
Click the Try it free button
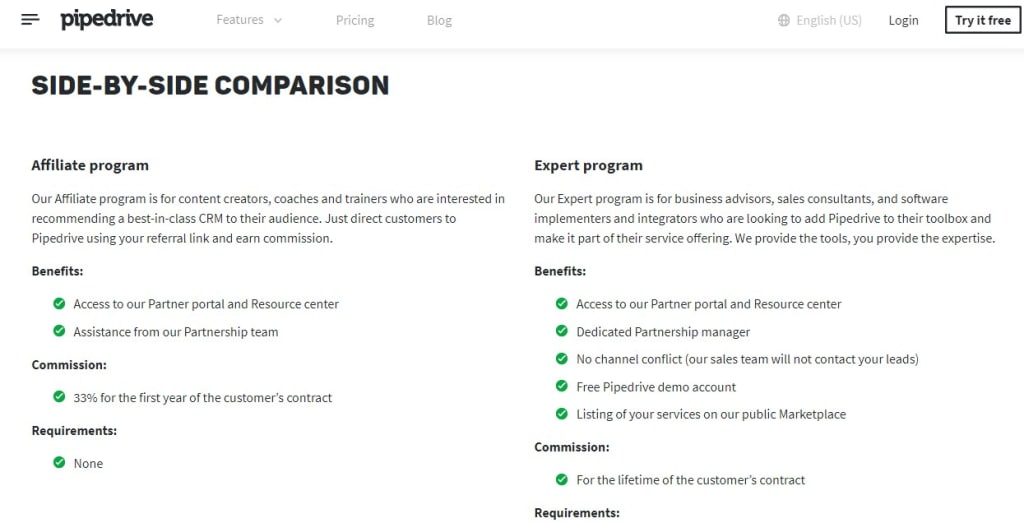pyautogui.click(x=983, y=20)
